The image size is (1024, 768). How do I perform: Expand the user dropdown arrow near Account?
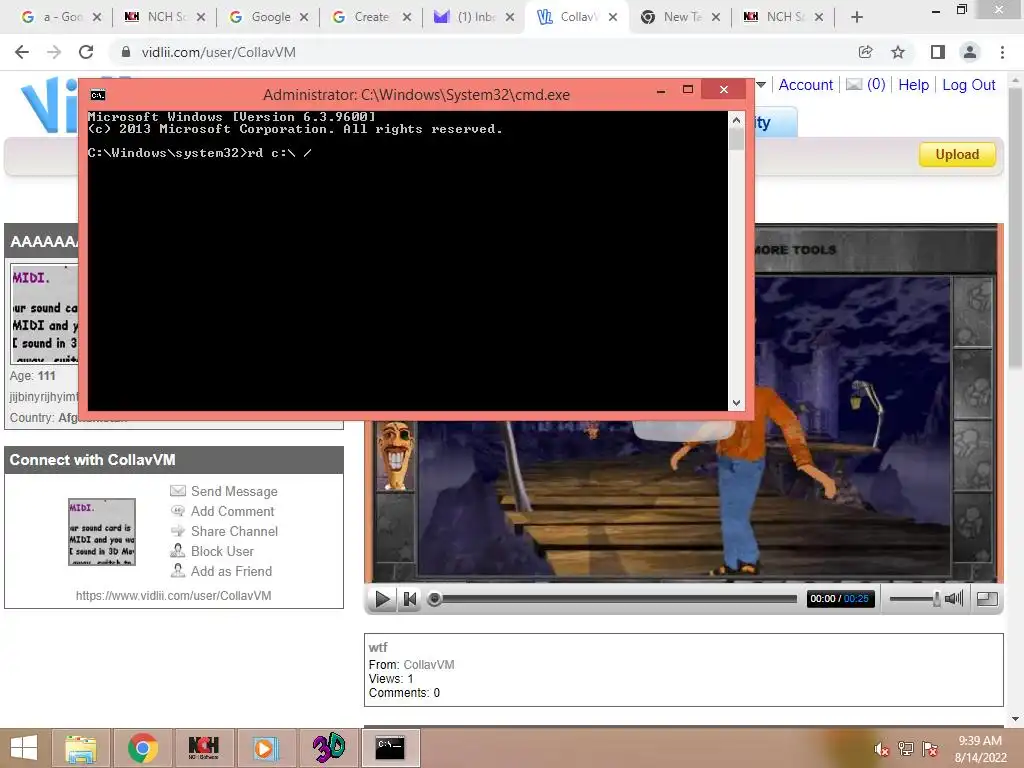tap(761, 85)
